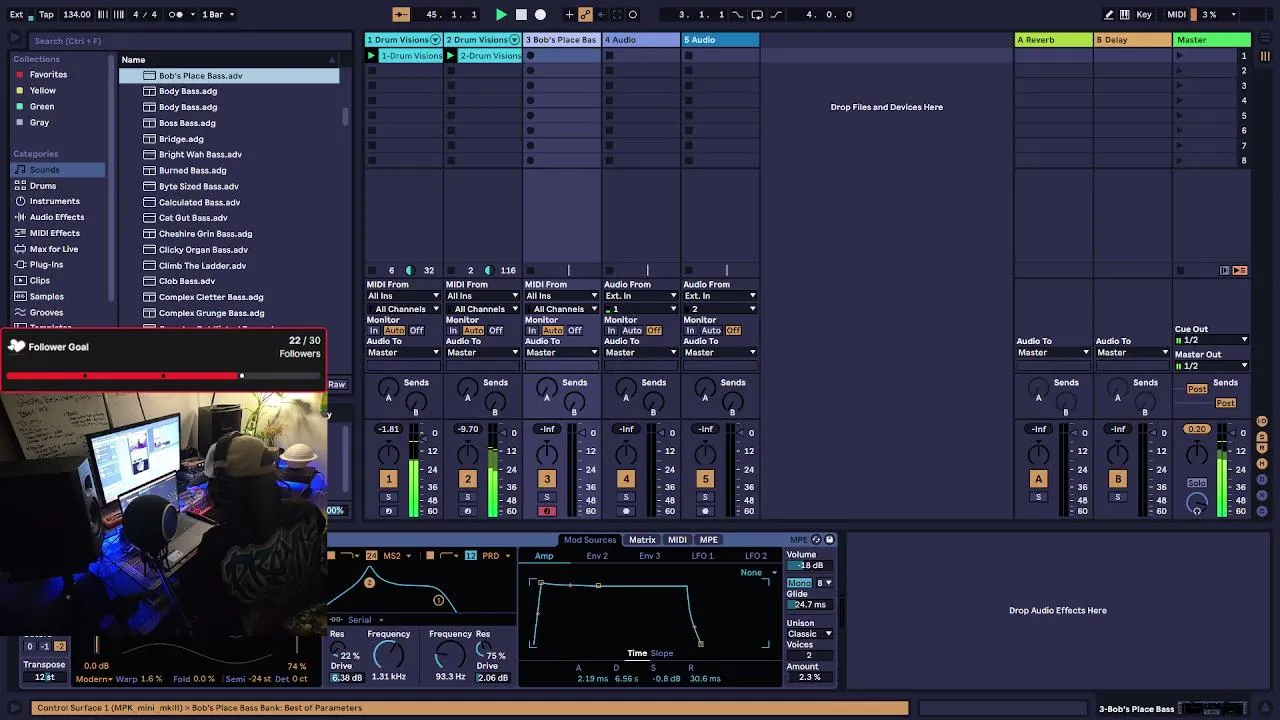The image size is (1280, 720).
Task: Click the Tap tempo button
Action: pyautogui.click(x=46, y=14)
